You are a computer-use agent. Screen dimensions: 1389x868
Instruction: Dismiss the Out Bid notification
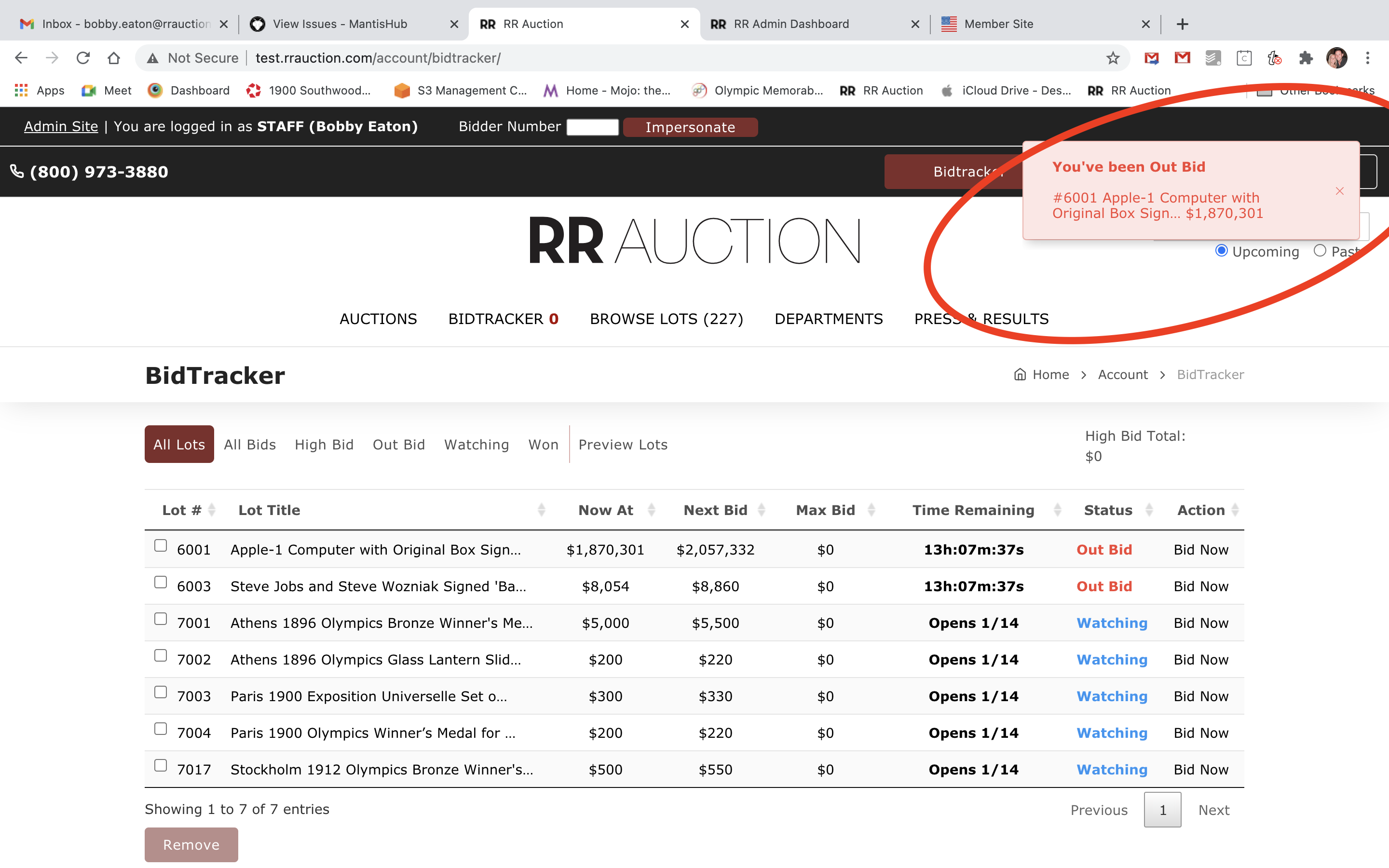tap(1340, 191)
